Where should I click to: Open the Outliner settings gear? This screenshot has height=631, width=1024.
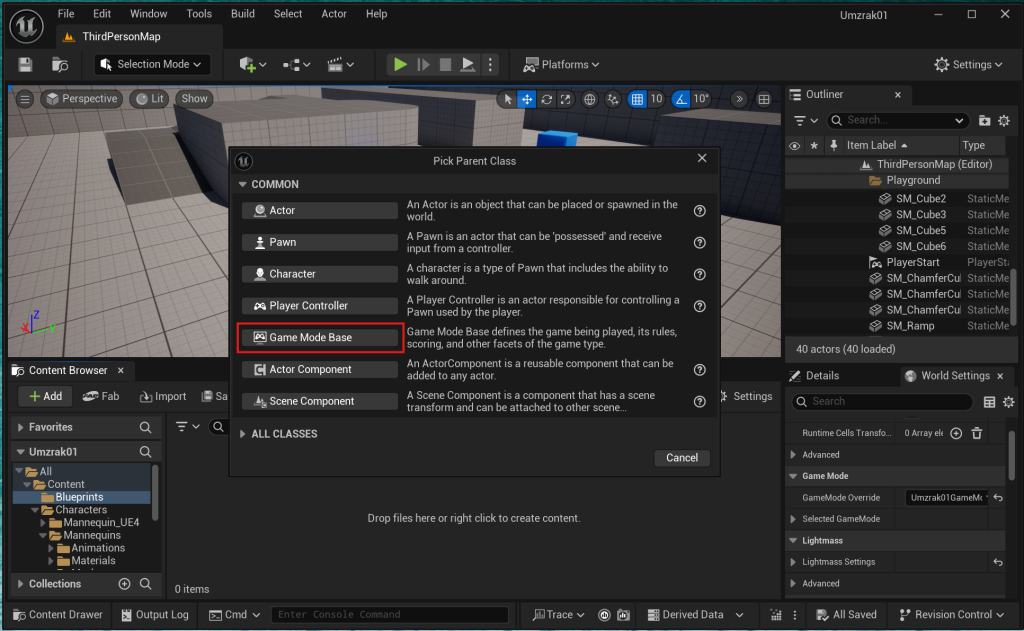click(1004, 121)
